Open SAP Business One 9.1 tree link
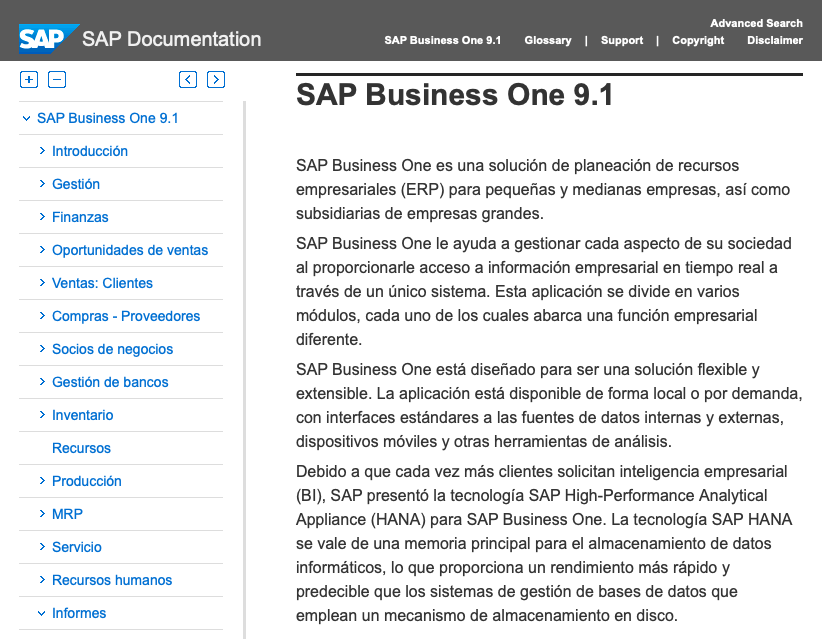 pos(107,118)
